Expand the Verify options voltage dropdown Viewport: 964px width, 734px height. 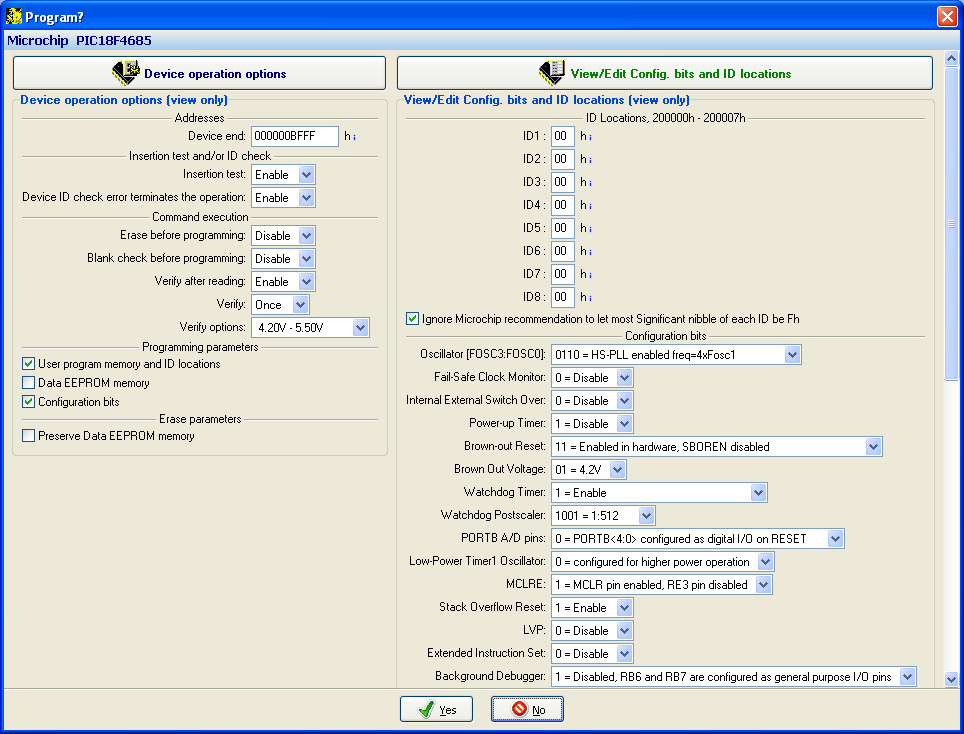tap(360, 327)
